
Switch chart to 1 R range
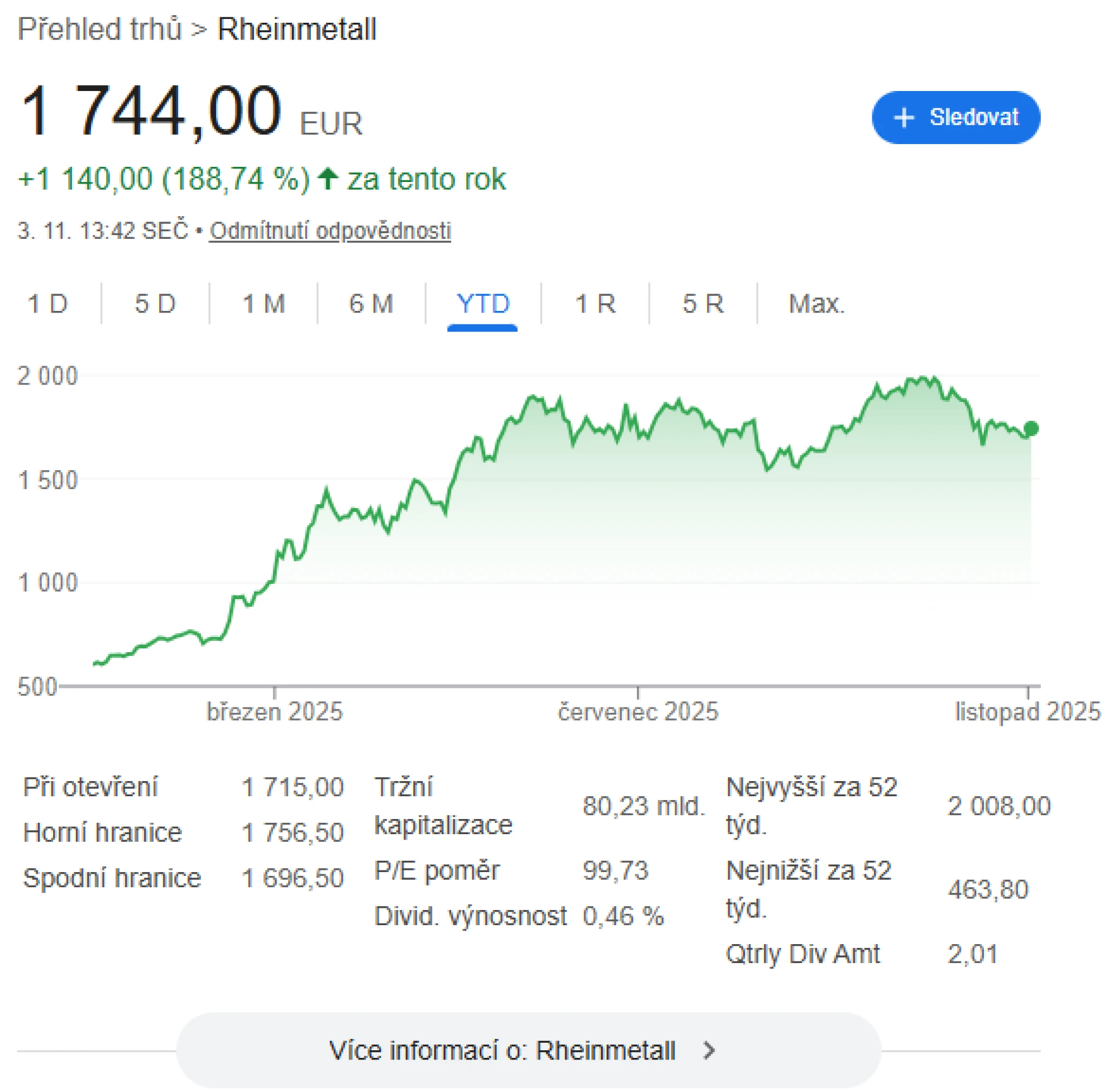tap(595, 304)
